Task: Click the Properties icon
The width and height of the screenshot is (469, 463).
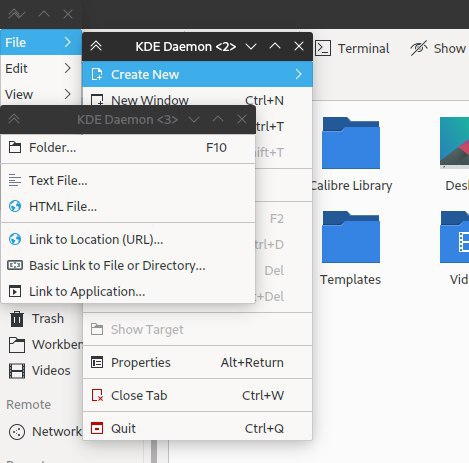Action: pyautogui.click(x=97, y=362)
